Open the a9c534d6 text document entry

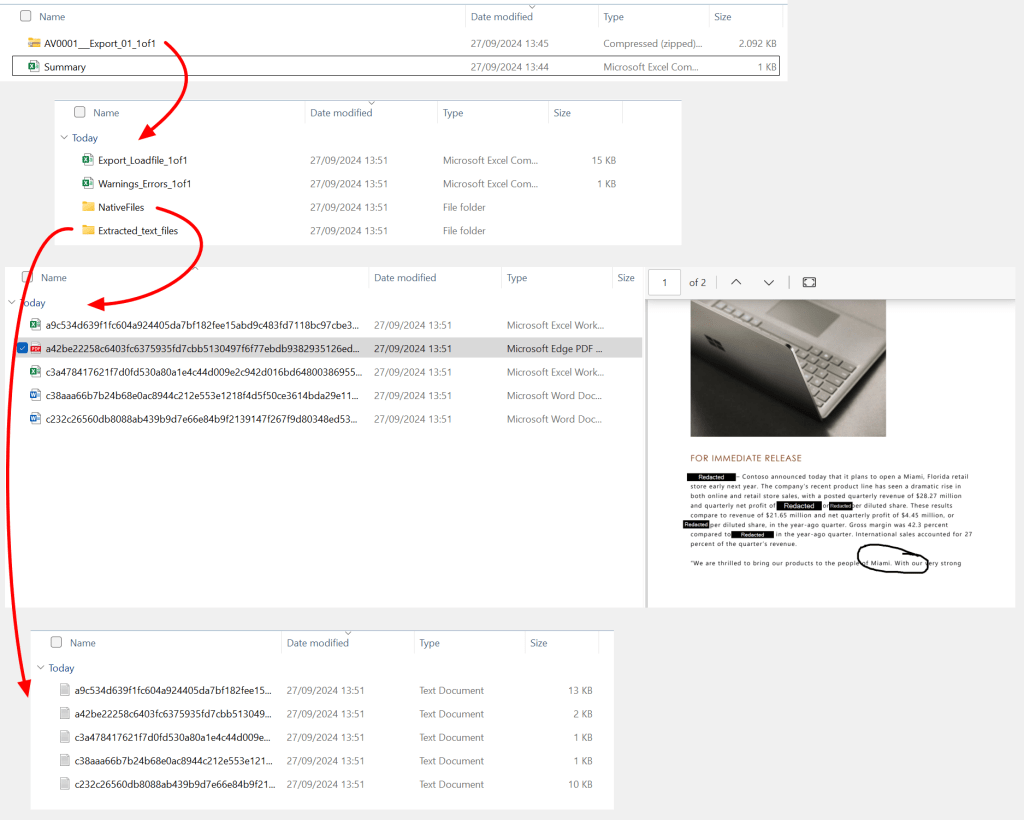click(172, 691)
